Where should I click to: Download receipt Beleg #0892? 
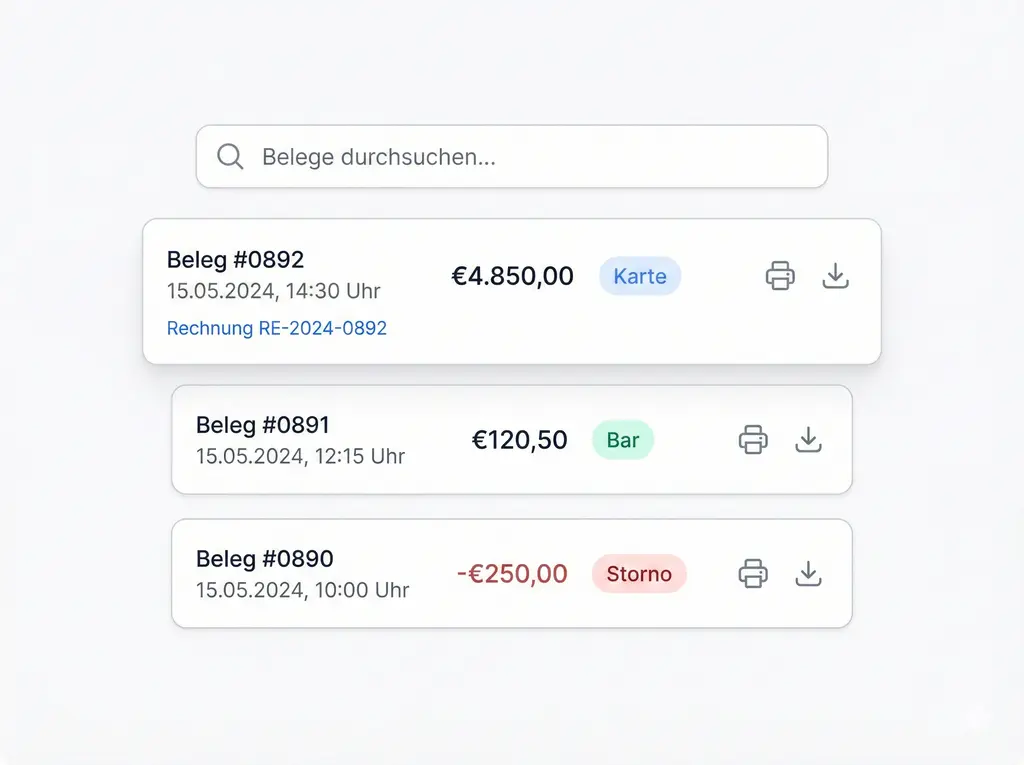tap(835, 276)
